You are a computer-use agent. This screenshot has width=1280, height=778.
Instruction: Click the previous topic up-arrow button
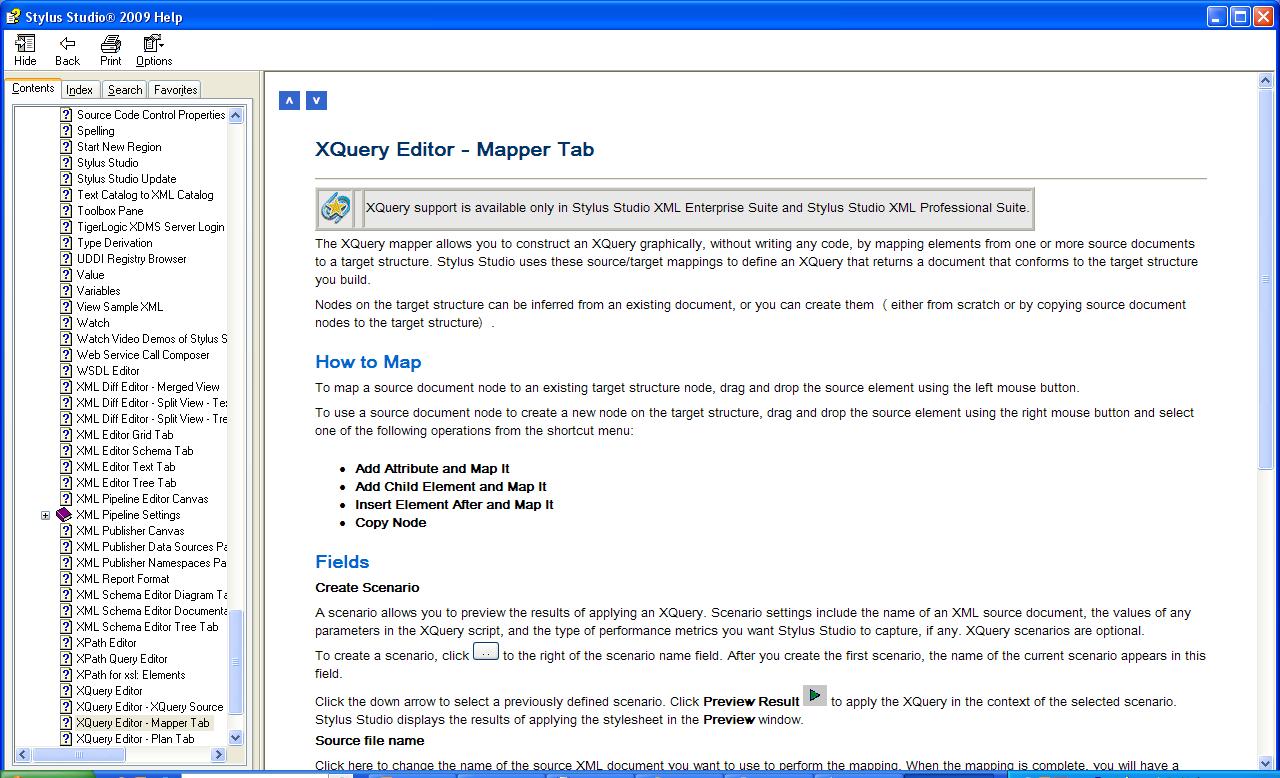coord(289,100)
